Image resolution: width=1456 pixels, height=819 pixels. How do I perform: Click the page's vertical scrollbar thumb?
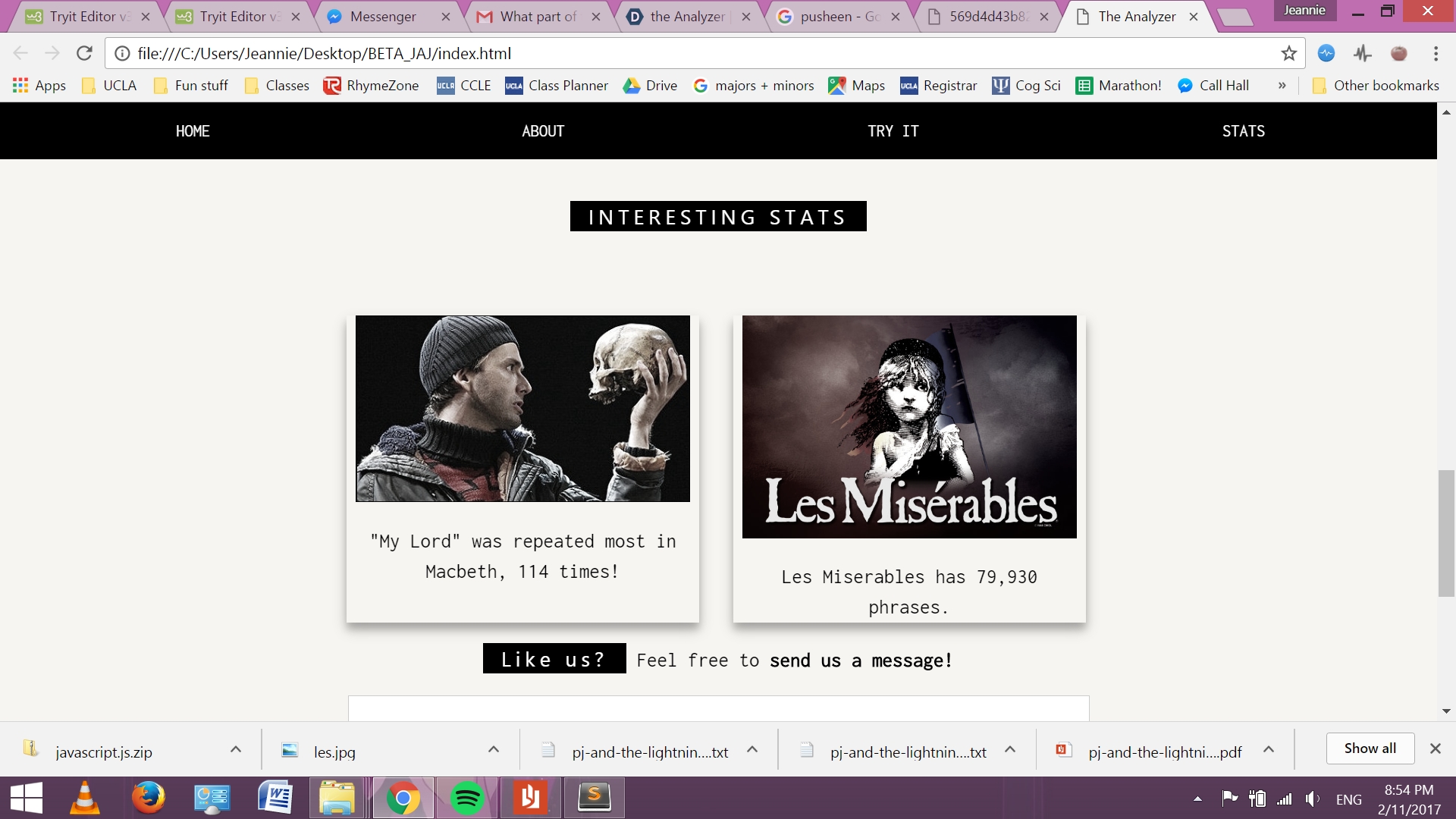click(x=1446, y=533)
